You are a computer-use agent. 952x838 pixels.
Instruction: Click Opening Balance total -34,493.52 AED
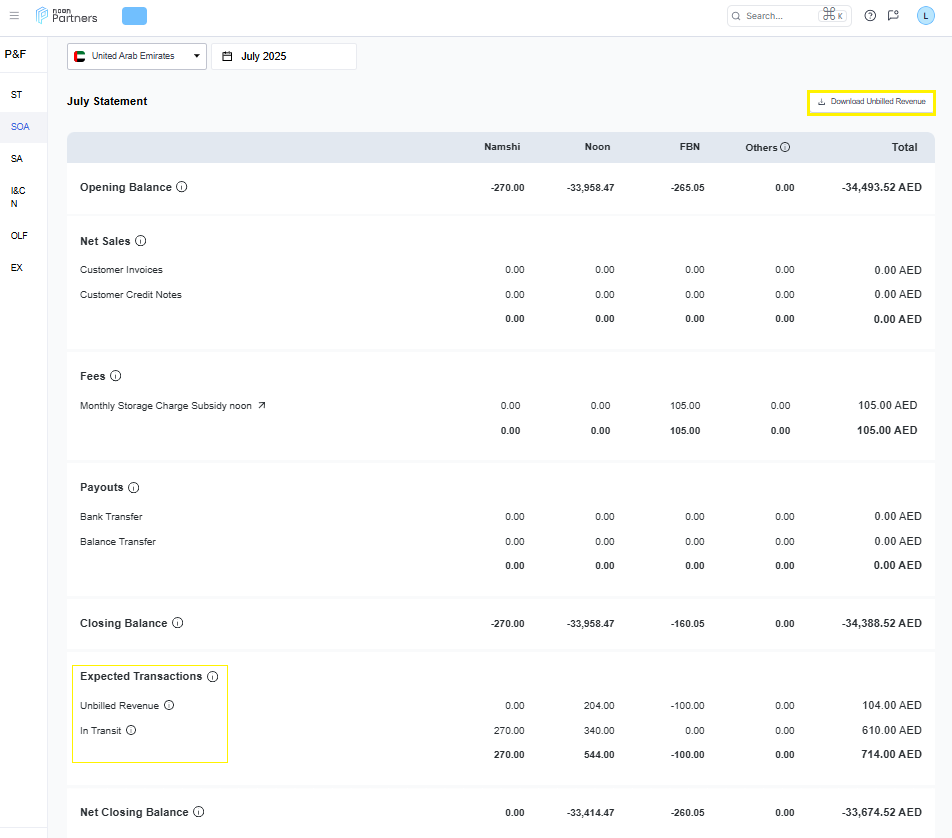click(x=882, y=188)
